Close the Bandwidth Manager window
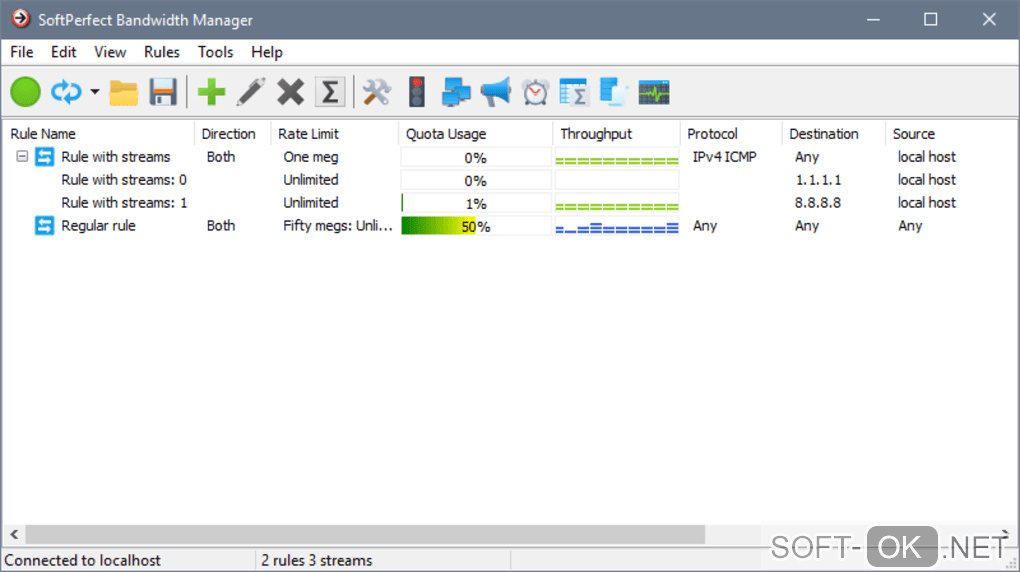Image resolution: width=1020 pixels, height=572 pixels. (989, 20)
